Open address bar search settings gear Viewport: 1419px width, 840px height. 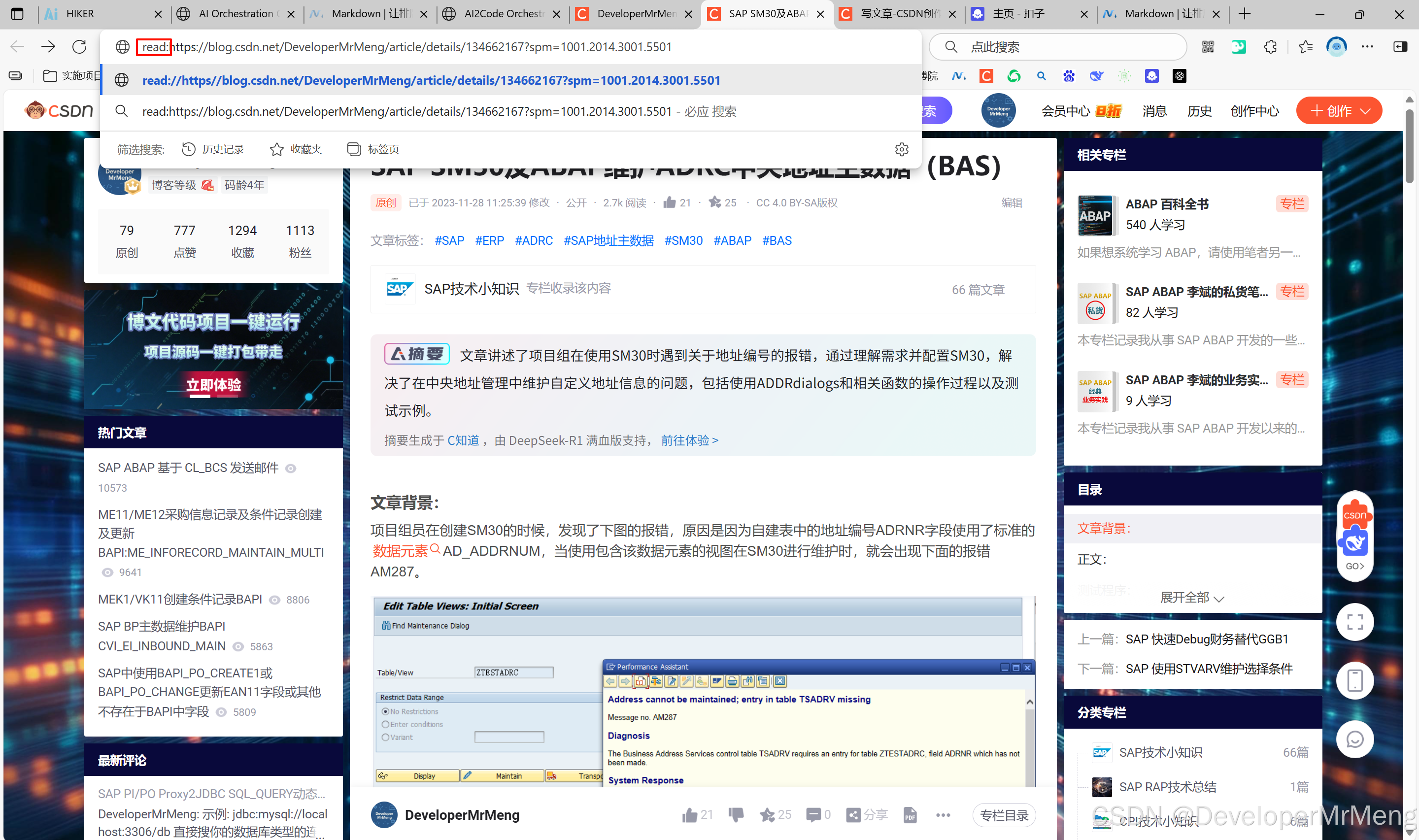tap(902, 149)
